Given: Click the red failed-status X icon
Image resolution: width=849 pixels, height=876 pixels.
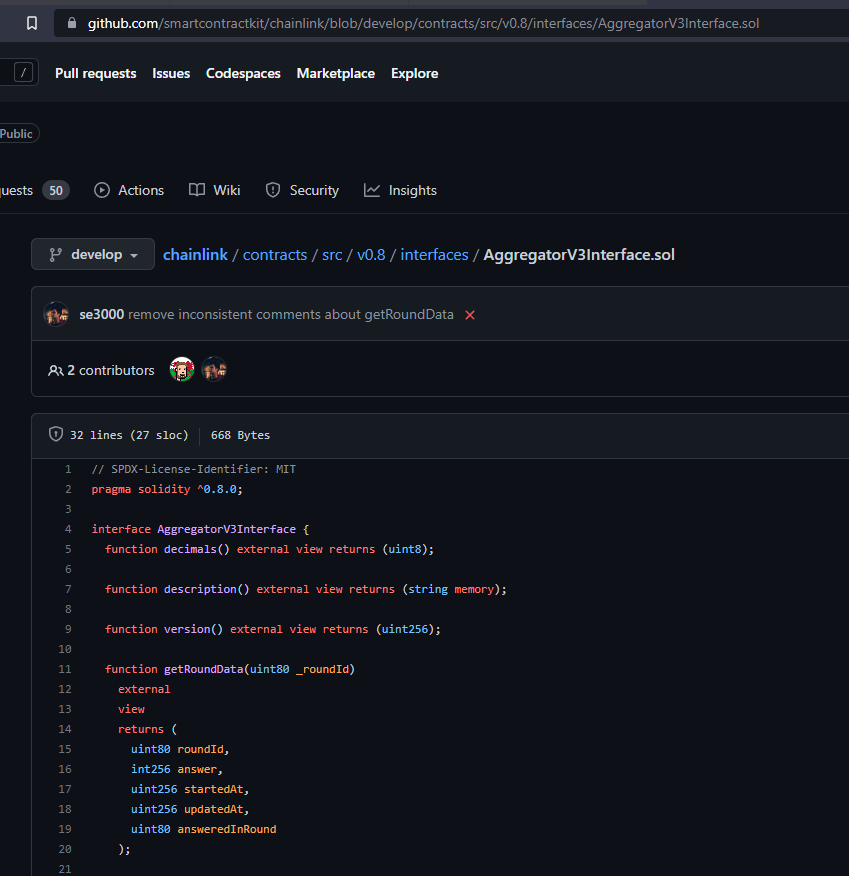Looking at the screenshot, I should (470, 315).
